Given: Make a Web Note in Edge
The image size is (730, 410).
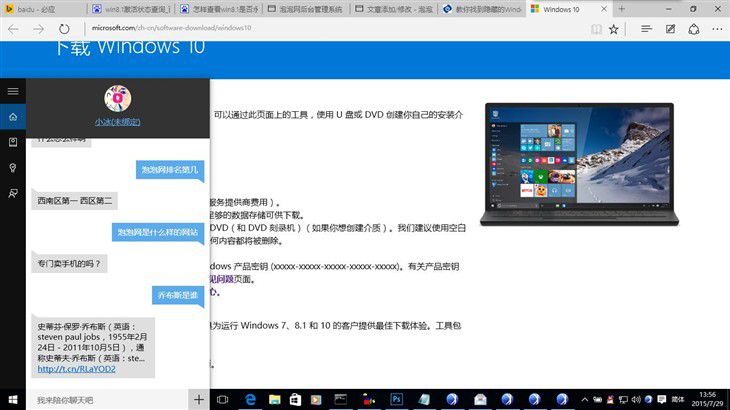Looking at the screenshot, I should (x=670, y=29).
